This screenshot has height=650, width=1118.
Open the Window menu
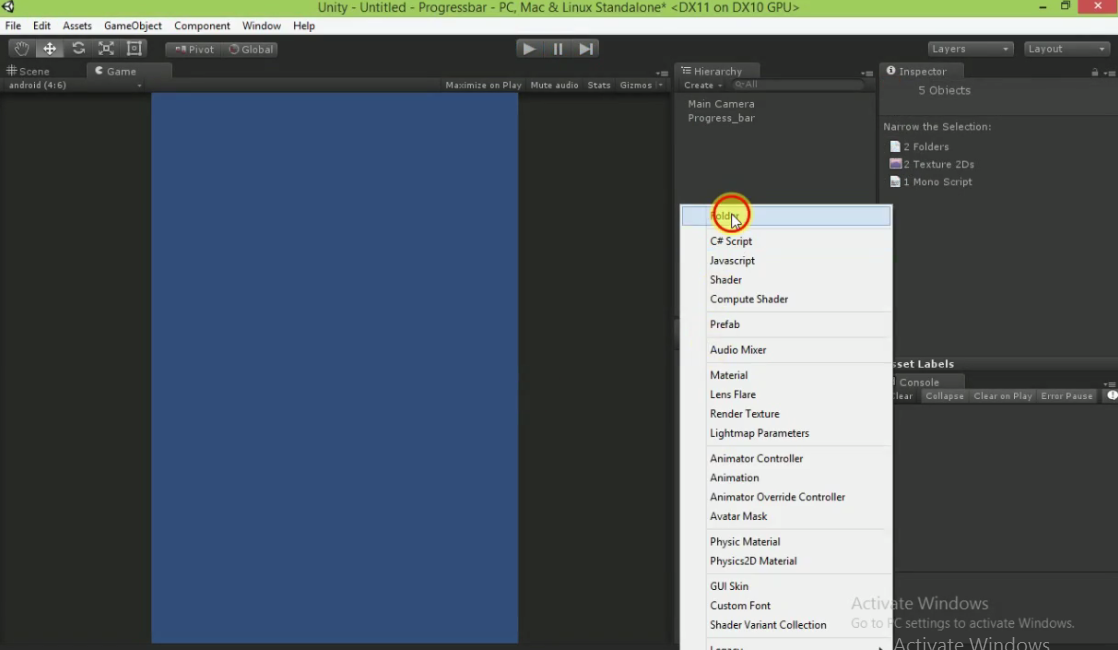pos(261,26)
